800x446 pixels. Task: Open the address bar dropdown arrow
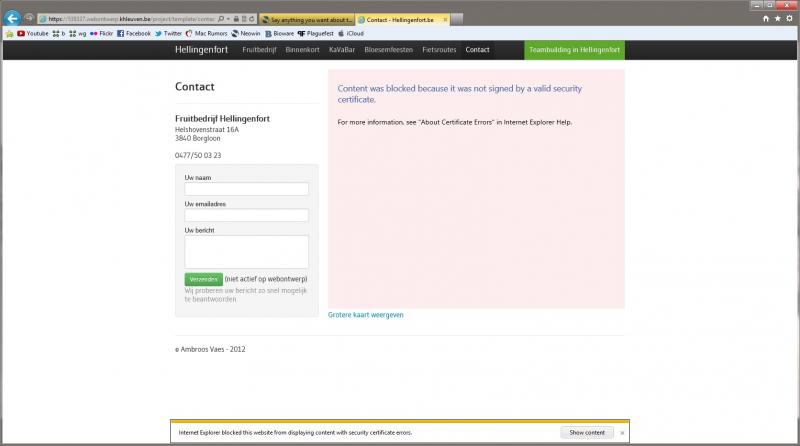(228, 19)
